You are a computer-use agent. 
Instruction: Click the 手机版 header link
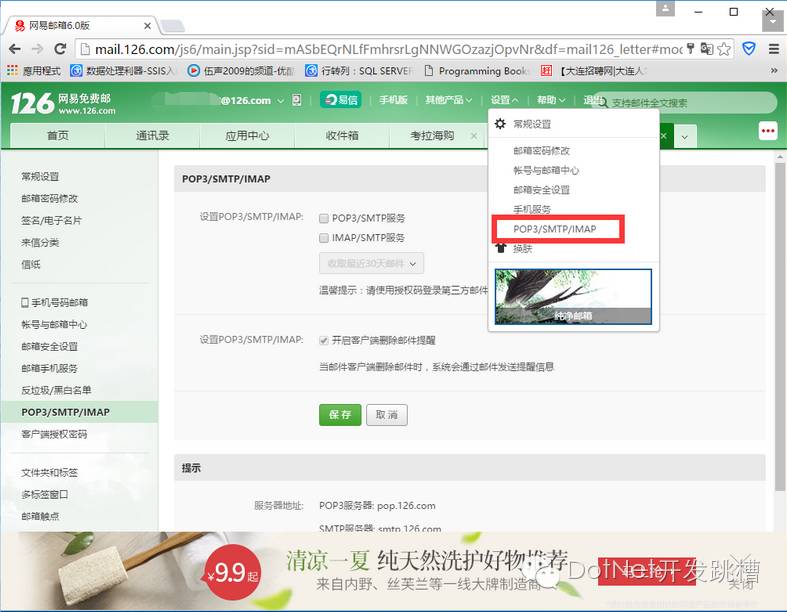click(x=393, y=100)
